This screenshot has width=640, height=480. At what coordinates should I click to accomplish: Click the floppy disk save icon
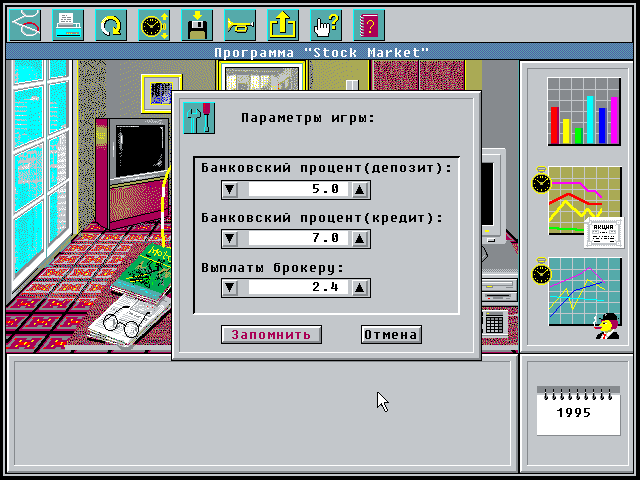tap(197, 25)
